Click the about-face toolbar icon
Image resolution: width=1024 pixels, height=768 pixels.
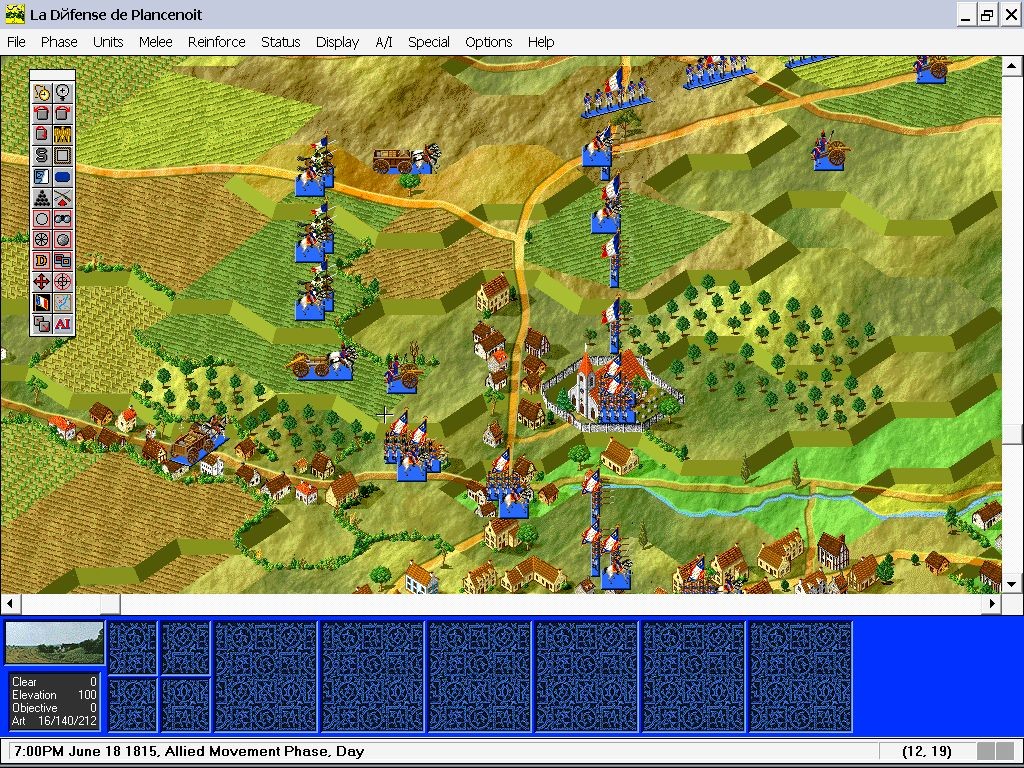click(42, 135)
